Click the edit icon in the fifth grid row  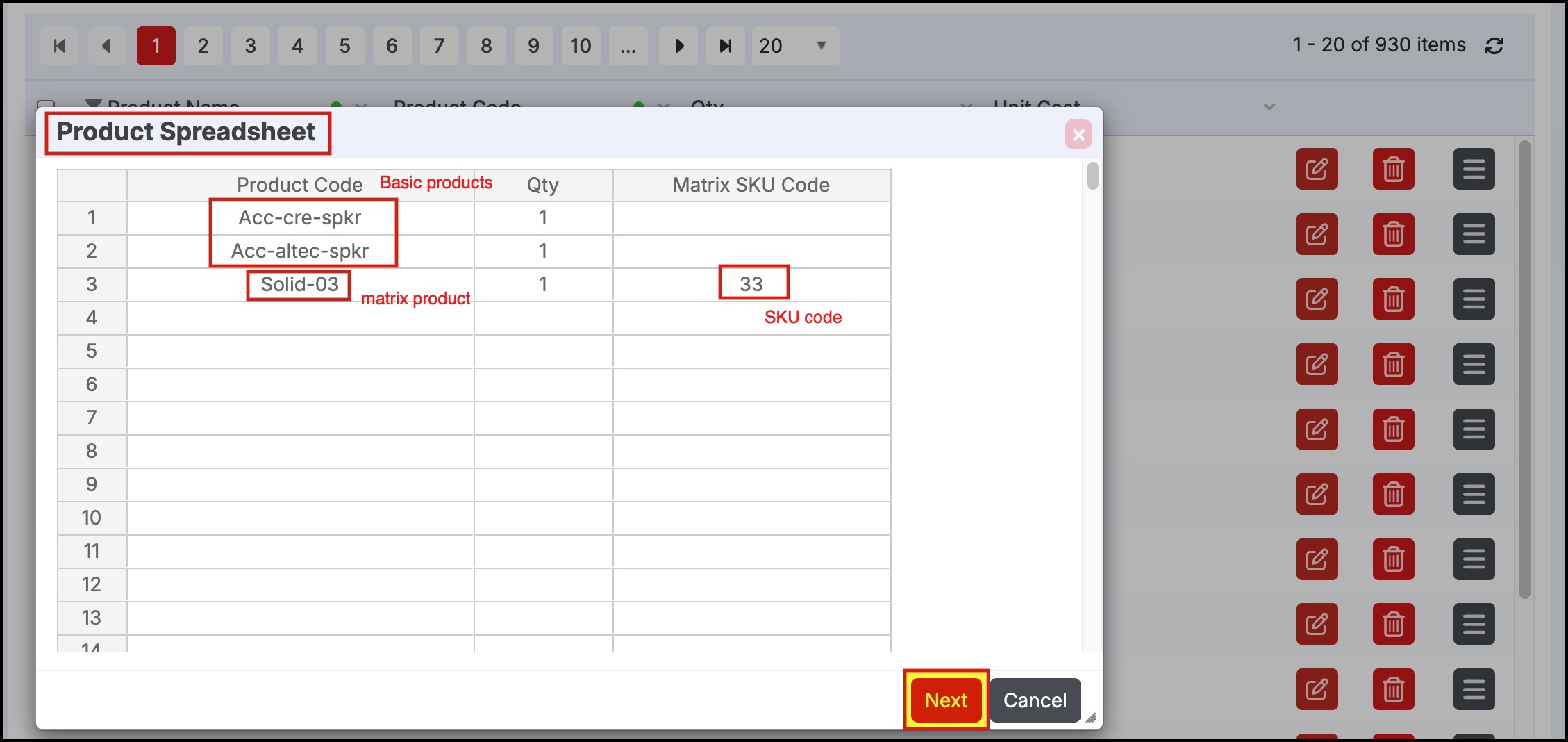1317,429
